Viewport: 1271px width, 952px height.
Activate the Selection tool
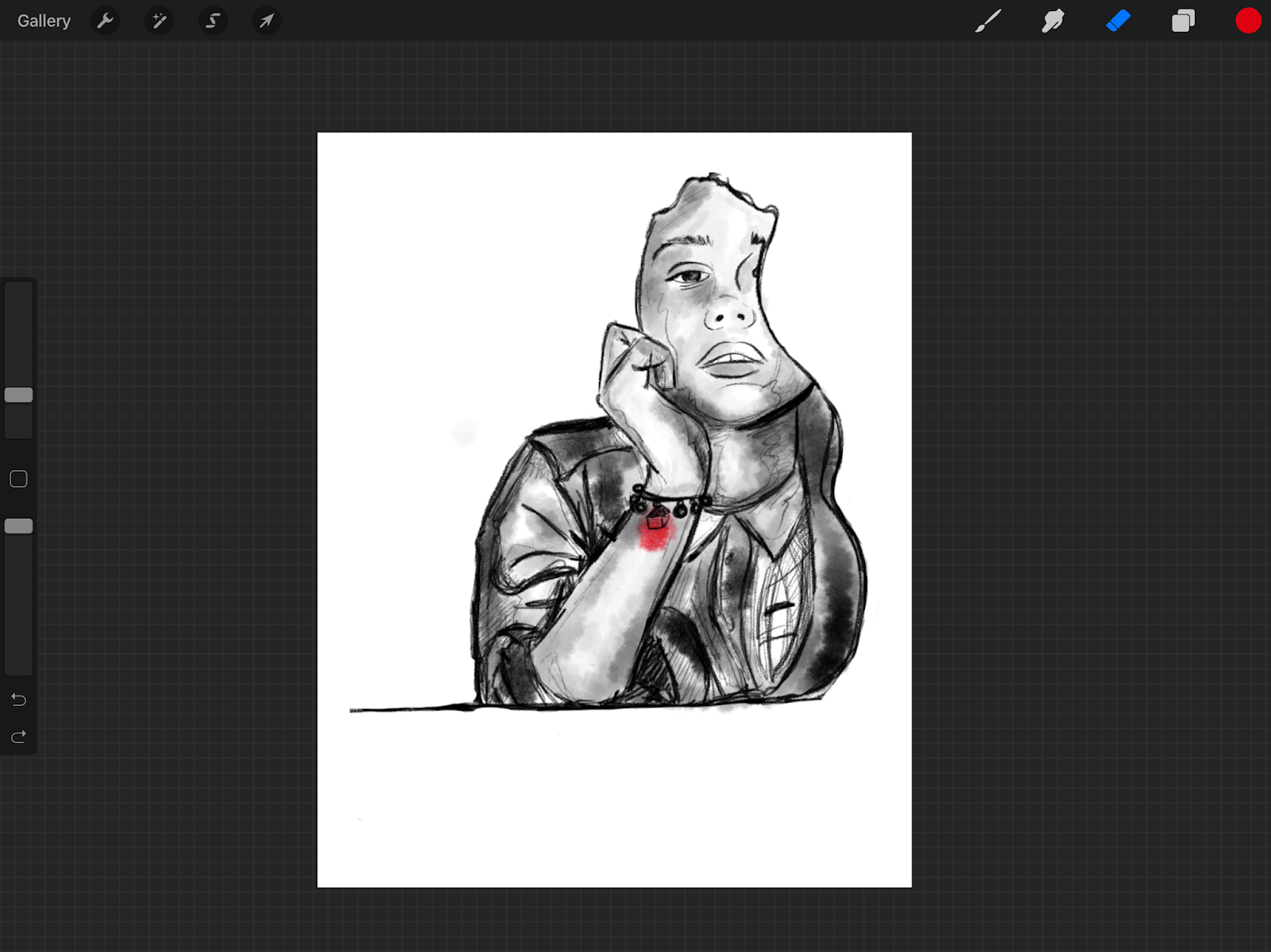tap(213, 21)
